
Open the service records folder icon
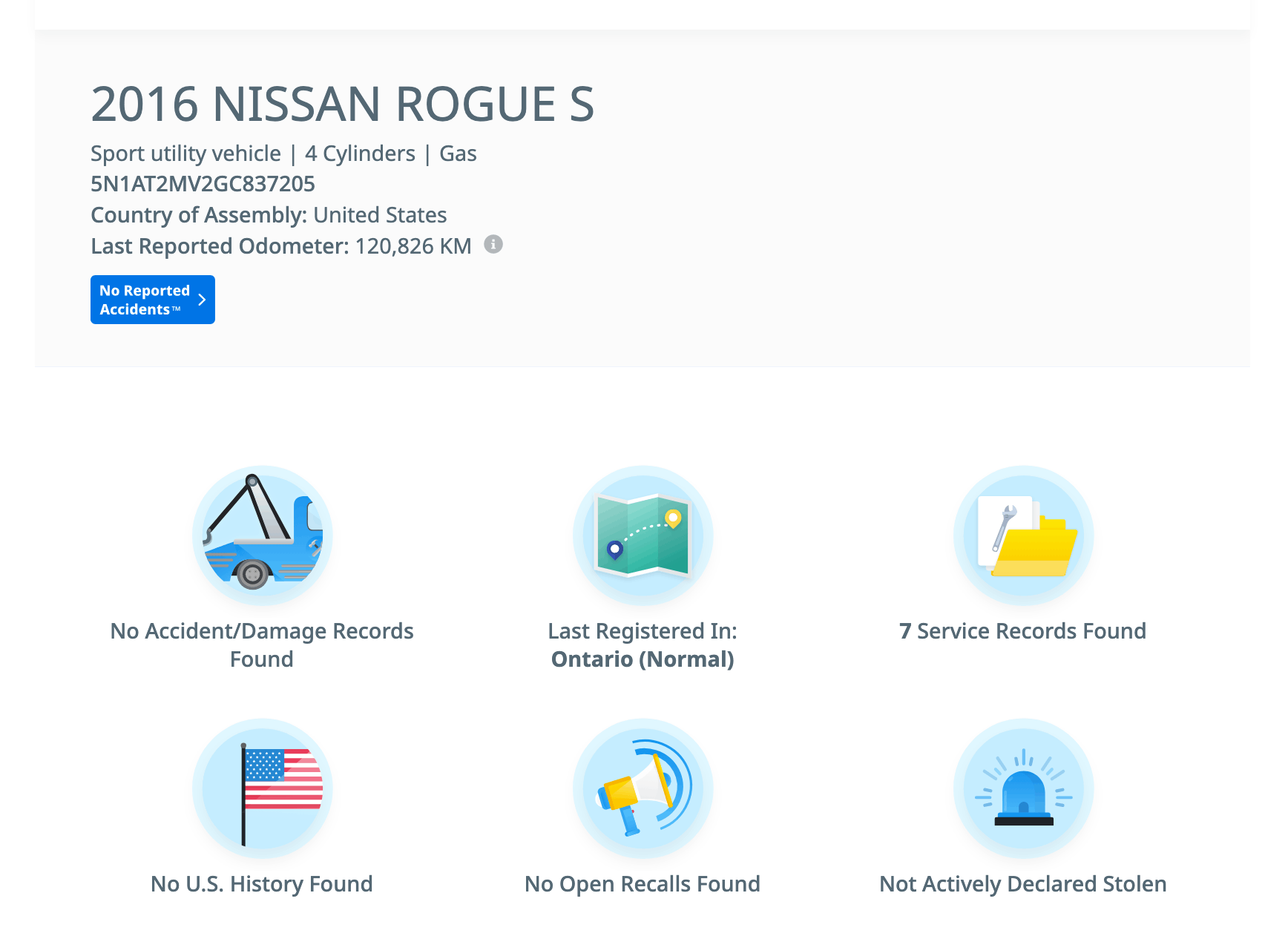click(1023, 535)
